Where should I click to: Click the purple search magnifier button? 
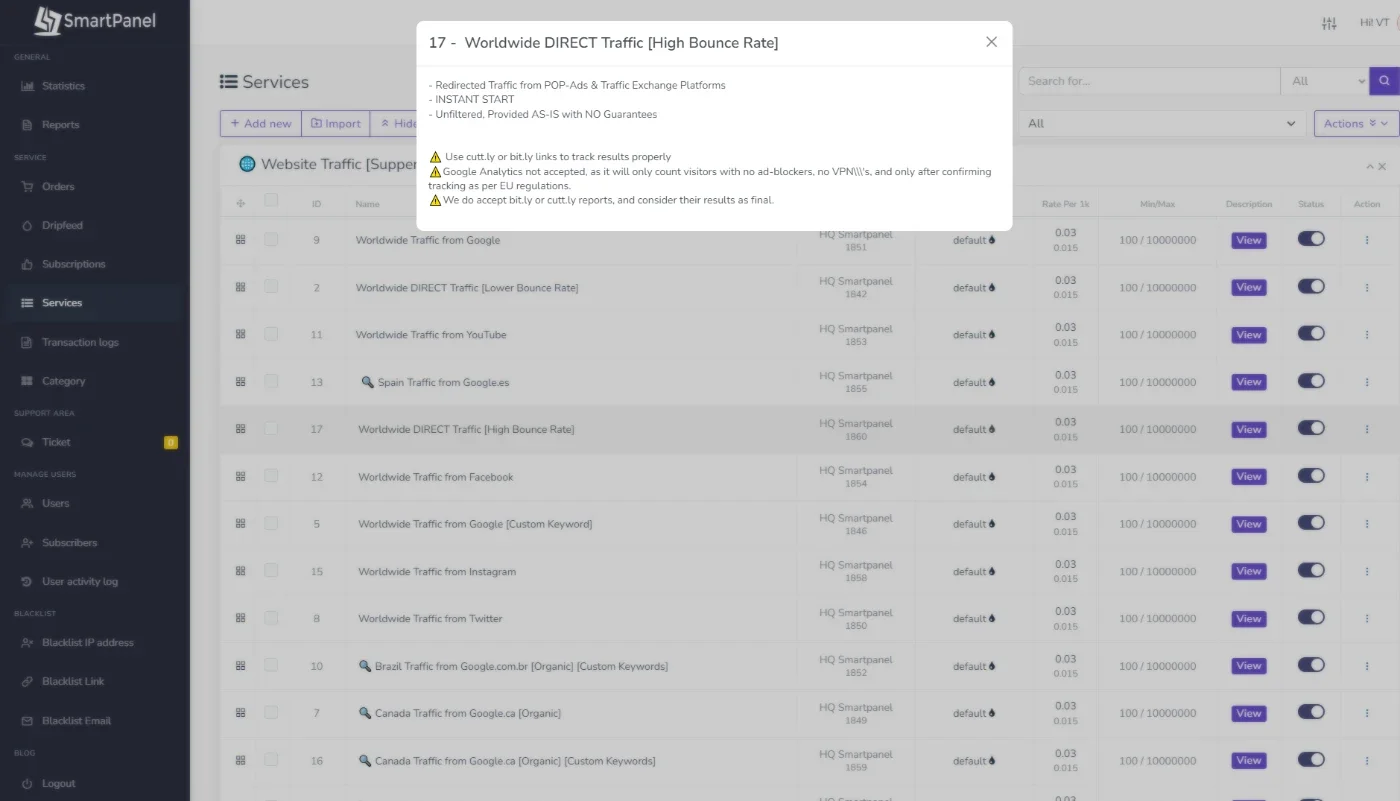(1385, 81)
